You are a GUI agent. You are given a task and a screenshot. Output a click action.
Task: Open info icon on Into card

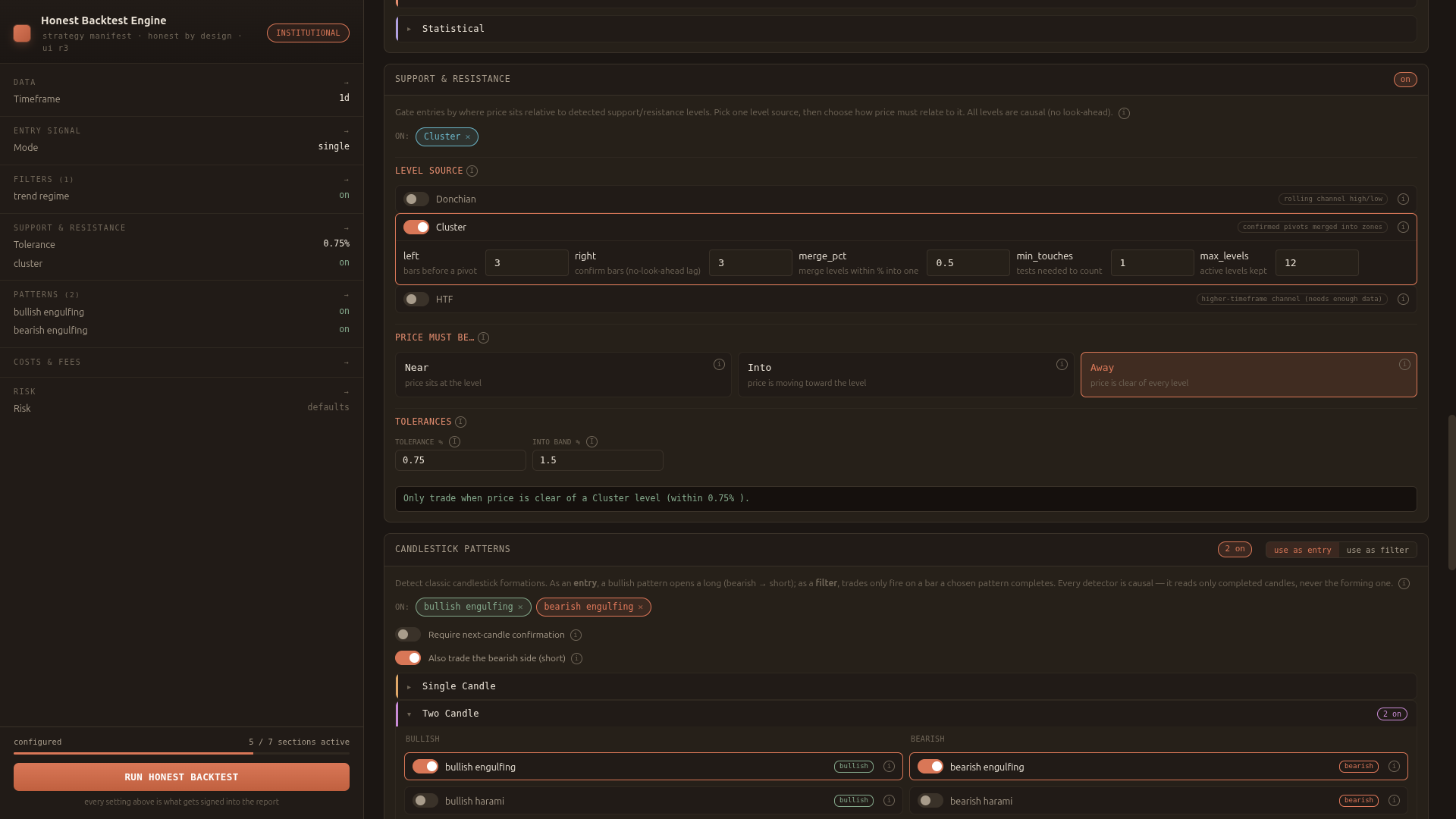click(1062, 365)
